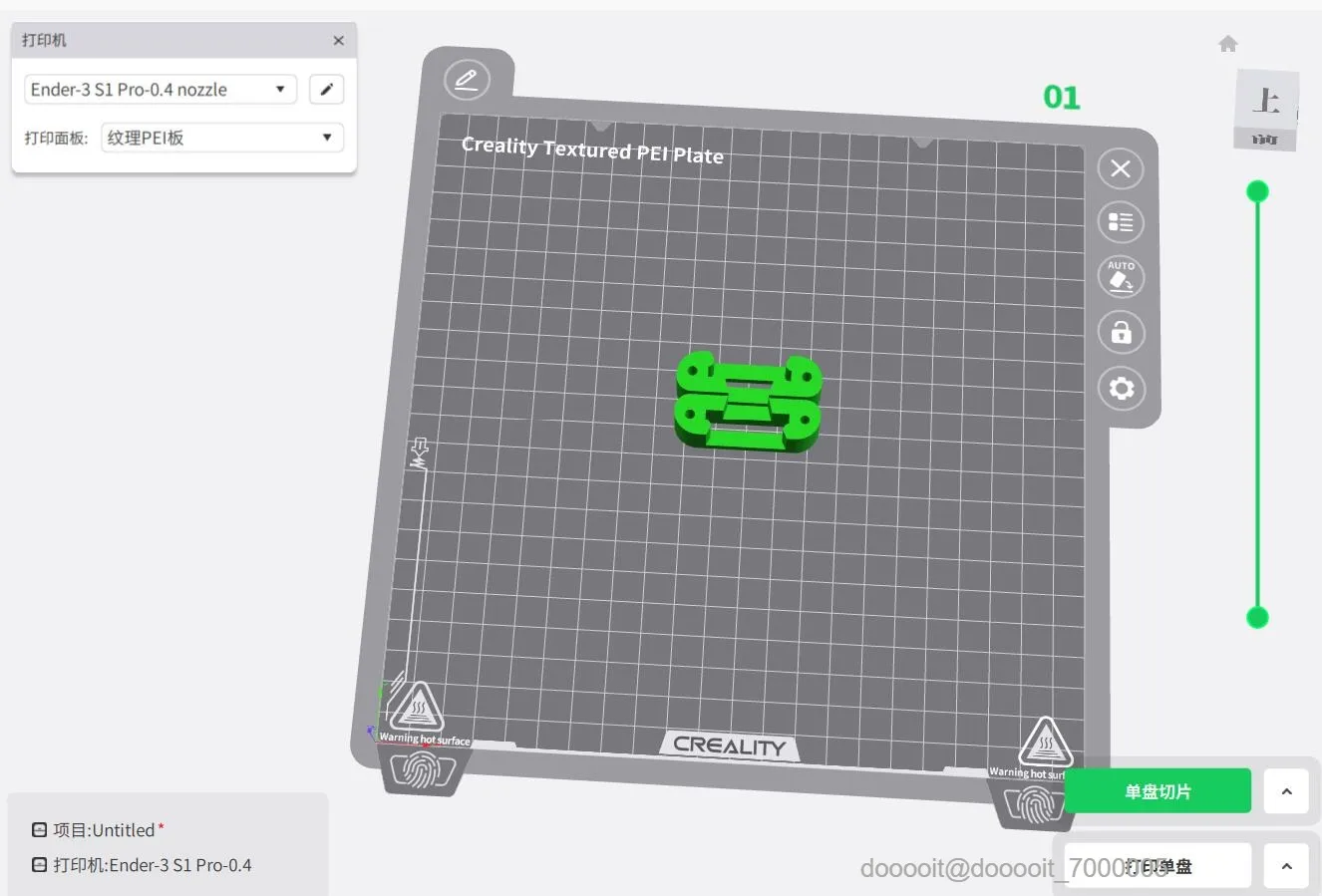1322x896 pixels.
Task: Click the plate number 01 label
Action: (x=1062, y=98)
